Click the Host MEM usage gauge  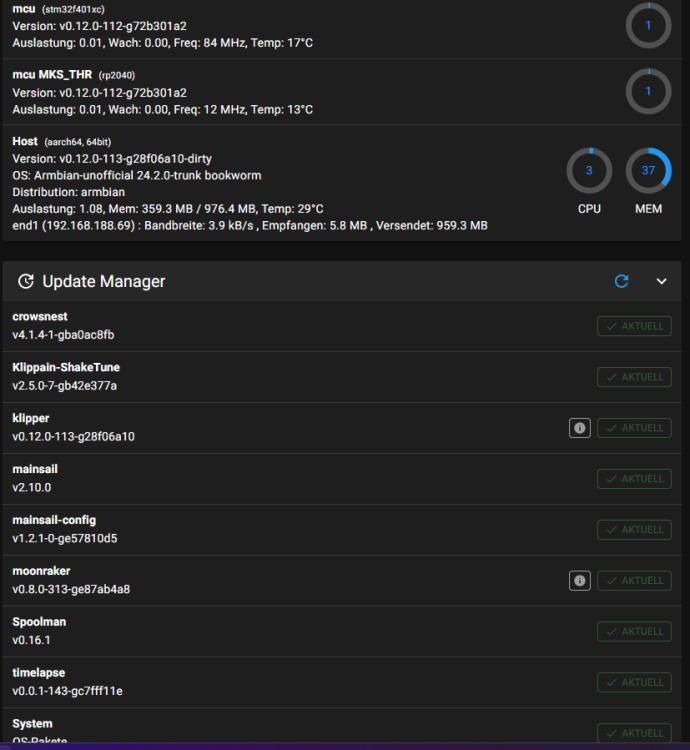[648, 171]
